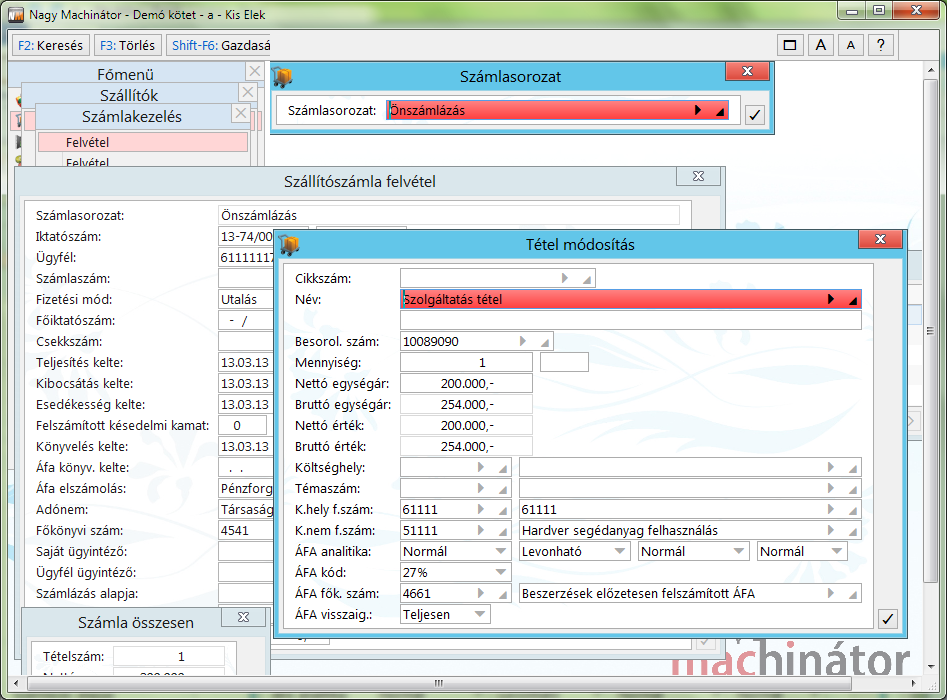Close the Szállítószámla felvétel window

coord(698,176)
